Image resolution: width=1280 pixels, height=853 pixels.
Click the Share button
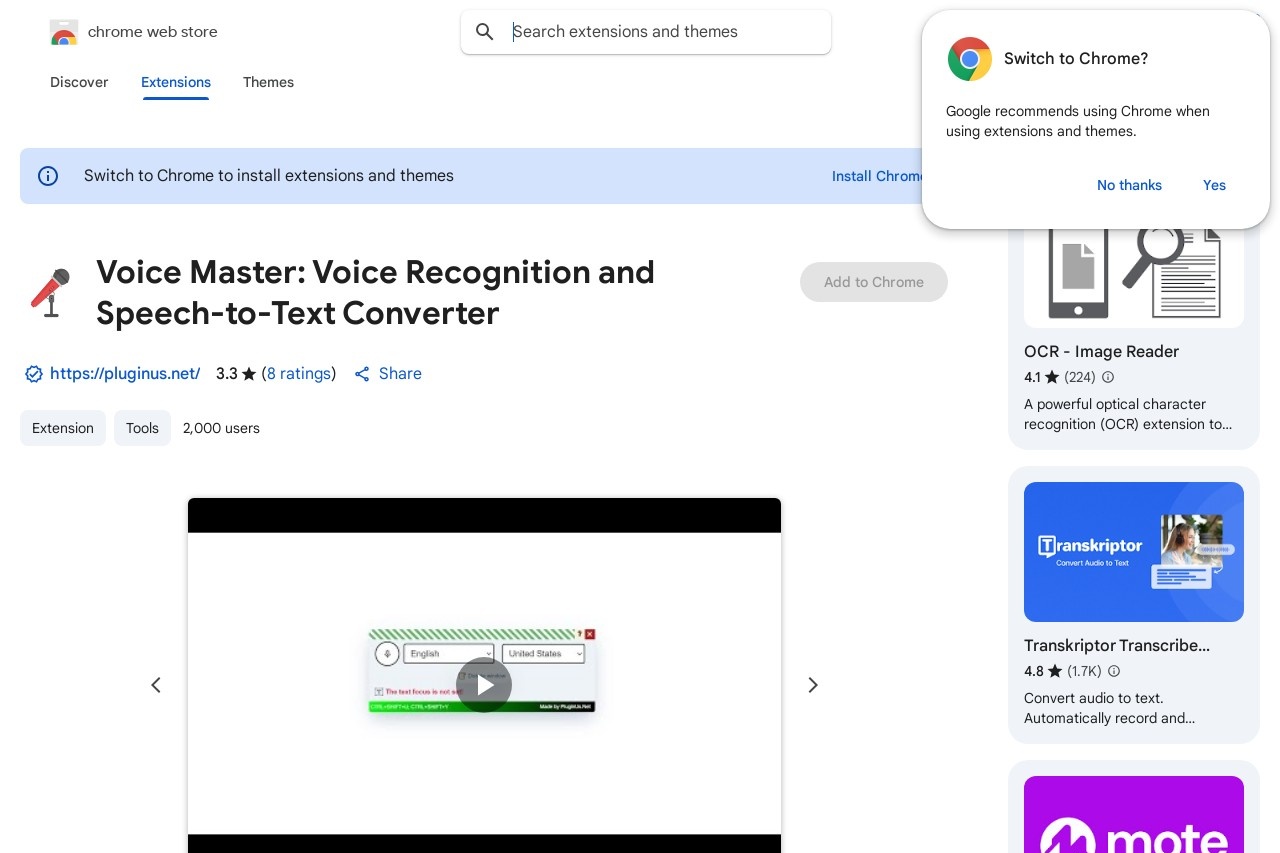388,374
